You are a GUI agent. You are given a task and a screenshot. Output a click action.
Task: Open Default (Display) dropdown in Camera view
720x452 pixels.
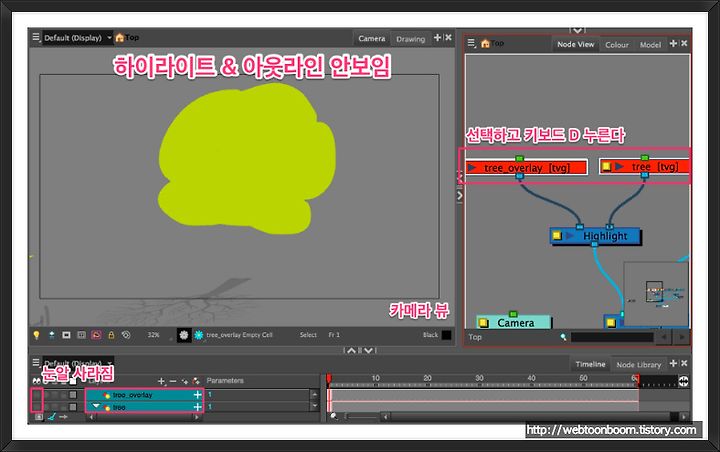78,38
